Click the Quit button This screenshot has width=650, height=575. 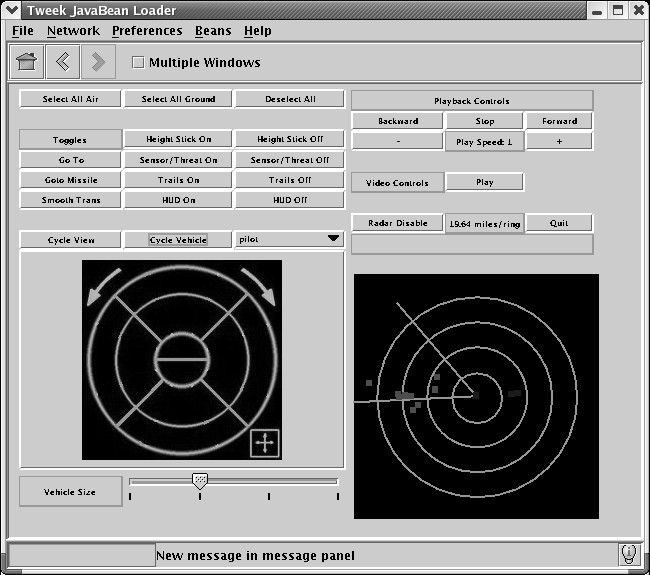tap(559, 223)
